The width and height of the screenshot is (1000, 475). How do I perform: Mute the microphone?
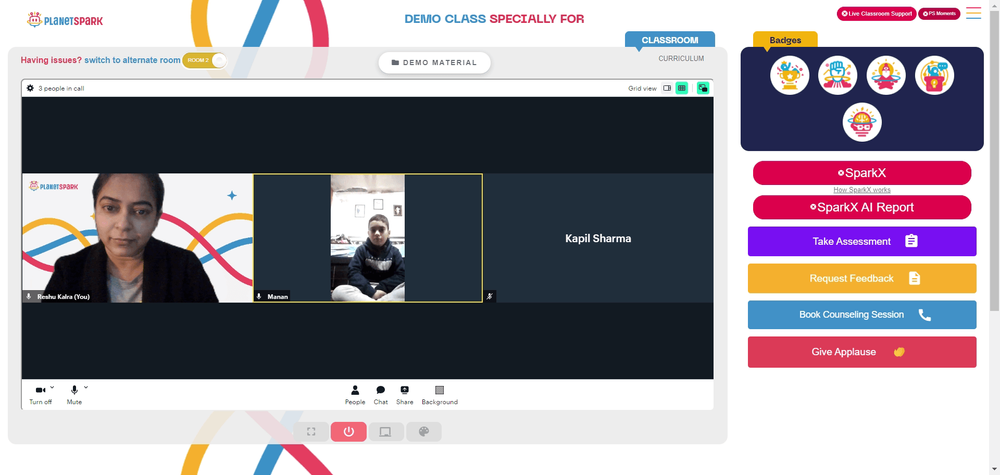coord(74,395)
